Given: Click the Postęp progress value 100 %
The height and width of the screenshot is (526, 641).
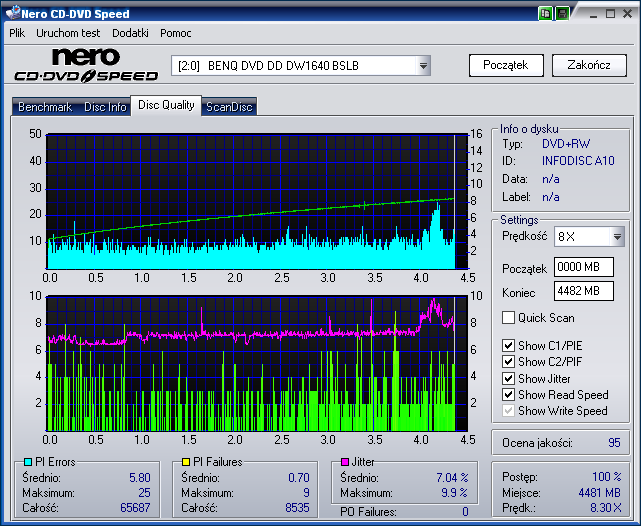Looking at the screenshot, I should pyautogui.click(x=607, y=477).
